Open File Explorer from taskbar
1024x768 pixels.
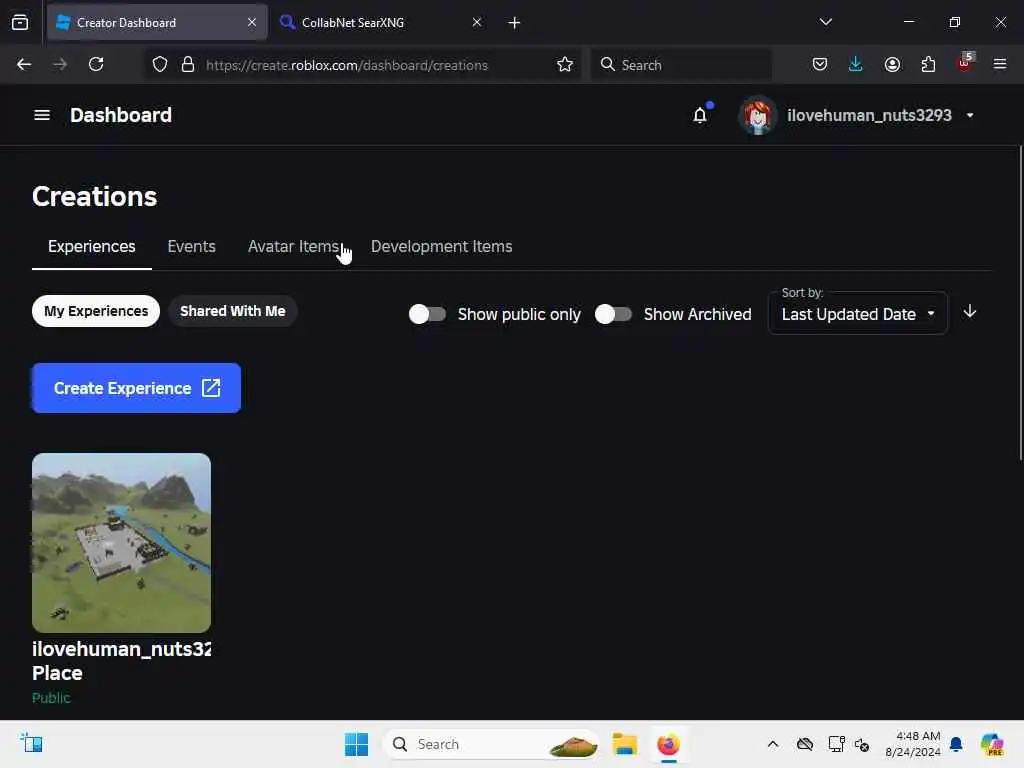click(624, 744)
